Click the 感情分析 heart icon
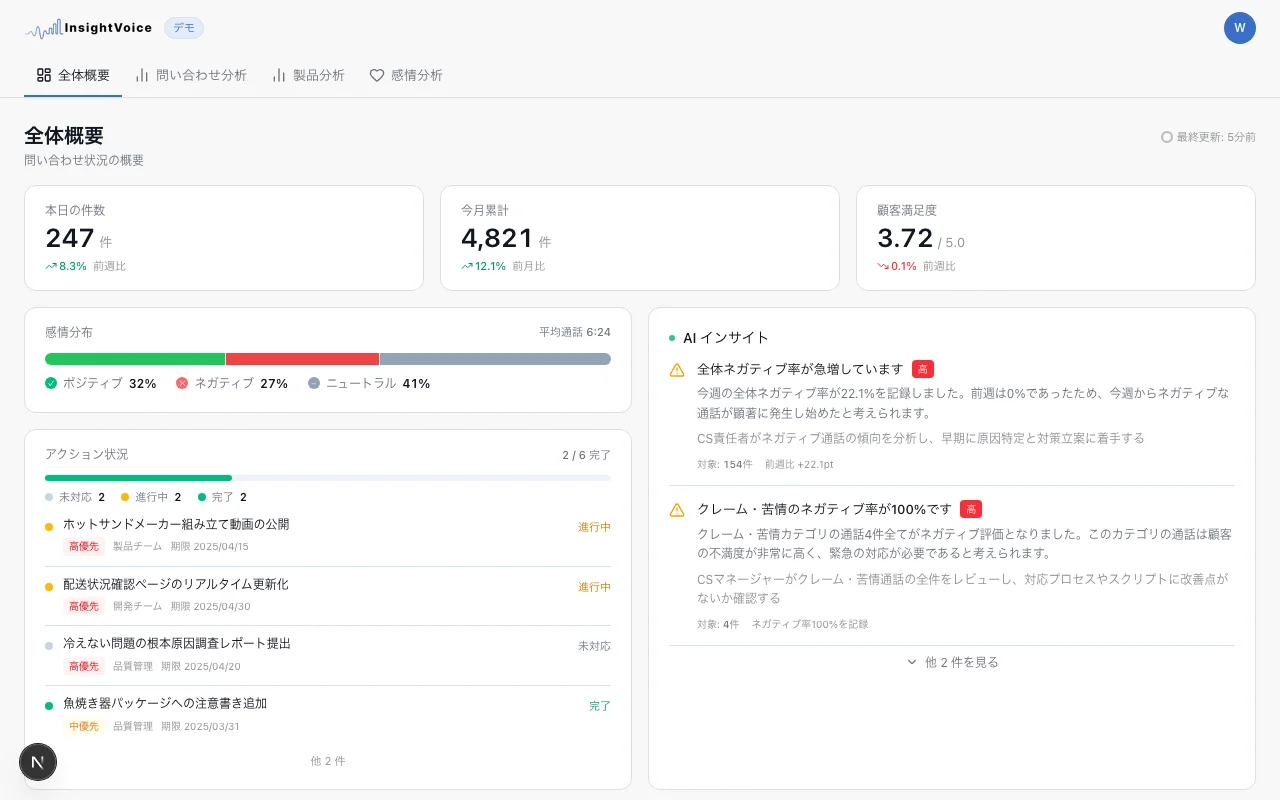1280x800 pixels. coord(377,75)
